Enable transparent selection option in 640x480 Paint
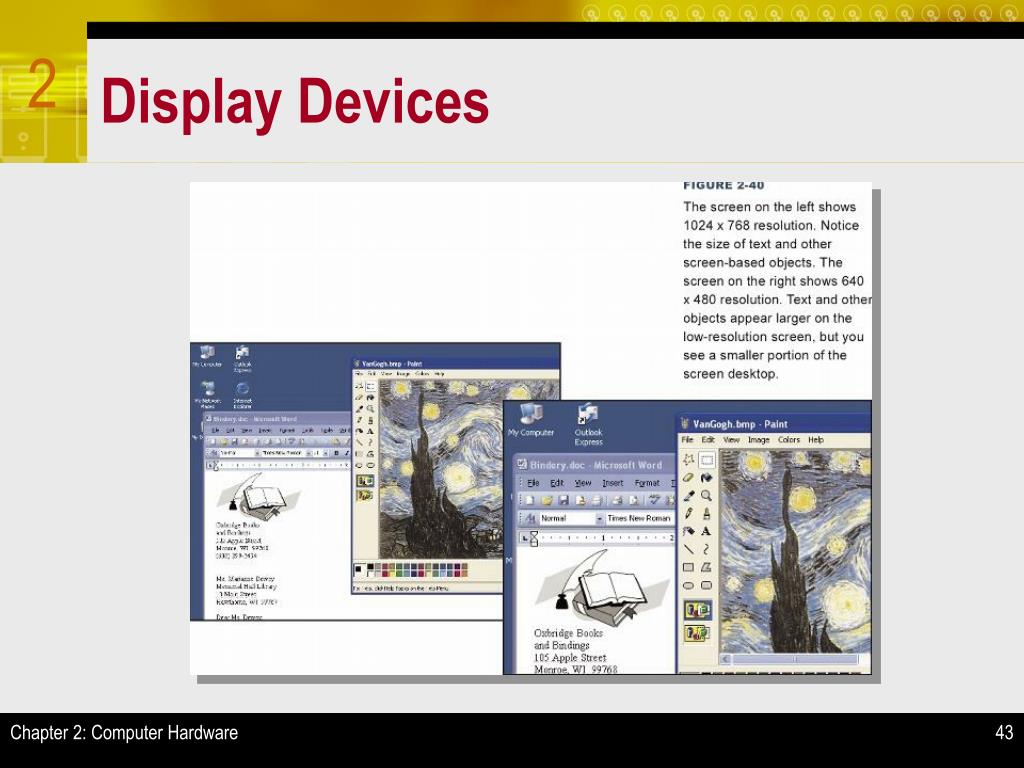The height and width of the screenshot is (768, 1024). point(697,632)
